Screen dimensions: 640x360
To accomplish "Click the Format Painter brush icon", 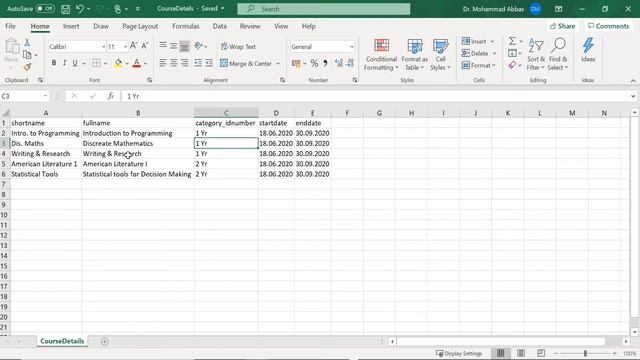I will click(27, 67).
